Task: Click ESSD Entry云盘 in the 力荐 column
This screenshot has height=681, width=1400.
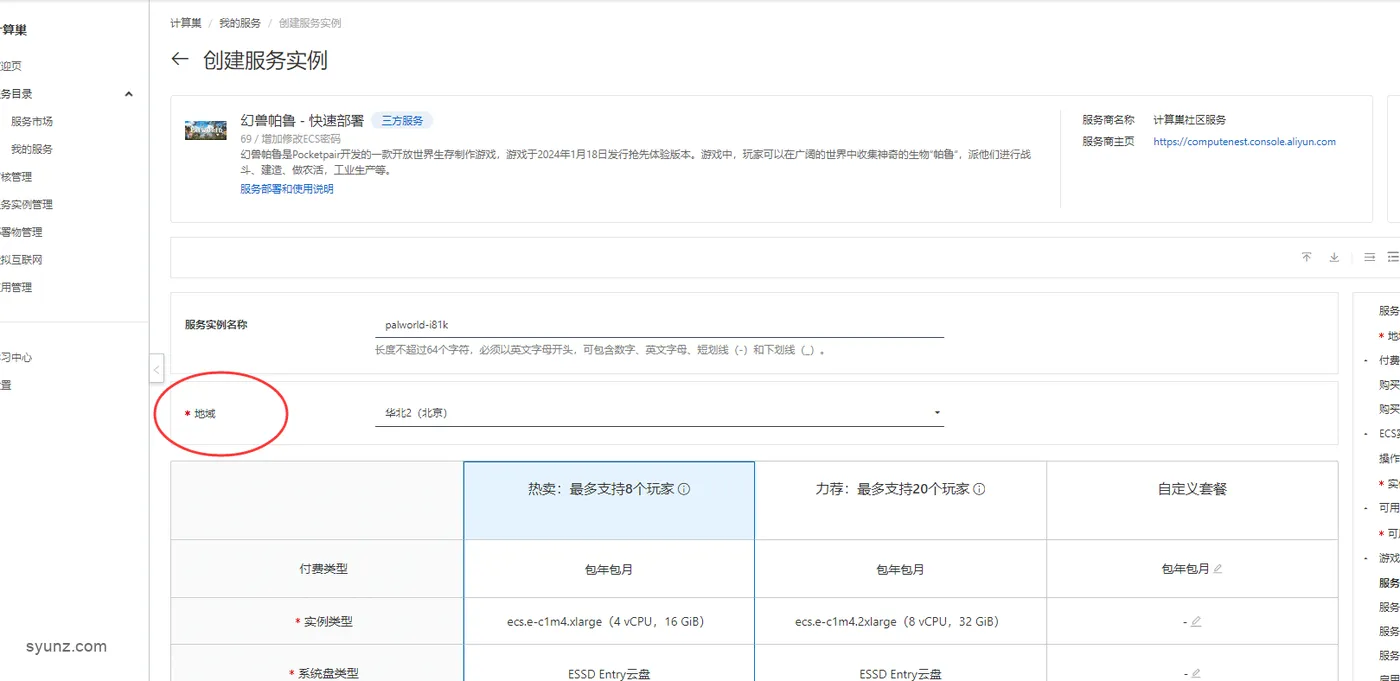Action: pyautogui.click(x=900, y=673)
